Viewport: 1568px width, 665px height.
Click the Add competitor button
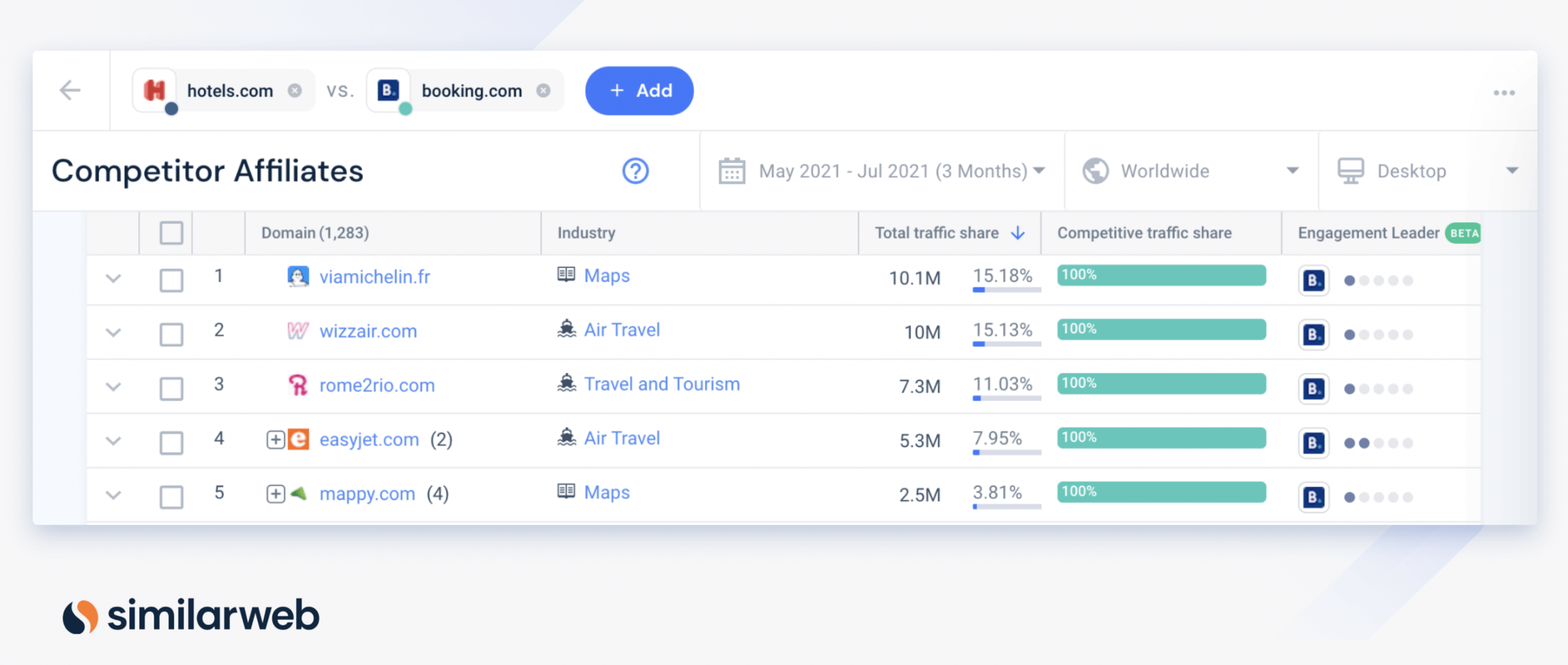click(639, 90)
